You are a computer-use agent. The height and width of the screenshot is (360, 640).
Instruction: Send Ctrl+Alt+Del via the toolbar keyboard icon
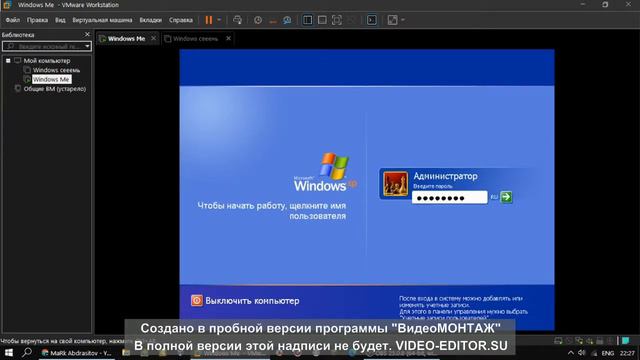[x=237, y=20]
